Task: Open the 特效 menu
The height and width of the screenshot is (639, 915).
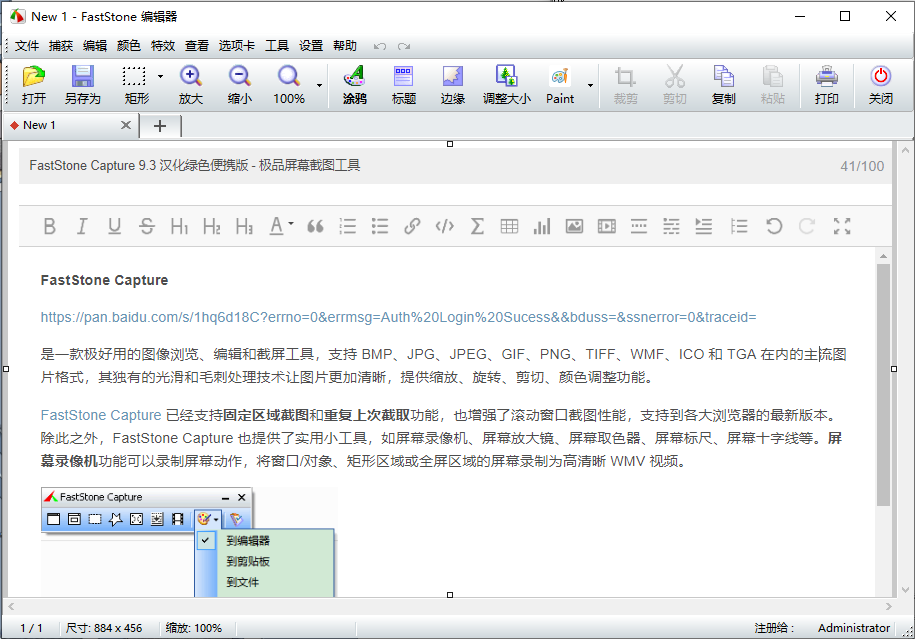Action: pyautogui.click(x=163, y=46)
